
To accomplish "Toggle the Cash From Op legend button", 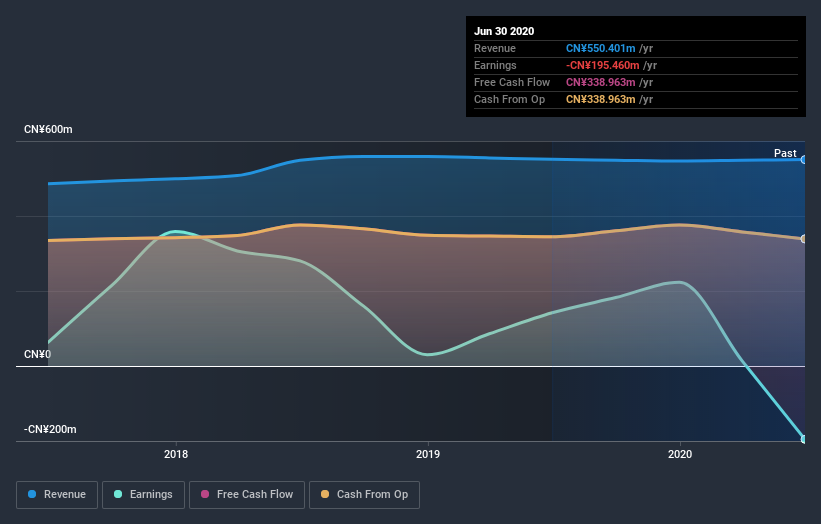I will pyautogui.click(x=364, y=495).
